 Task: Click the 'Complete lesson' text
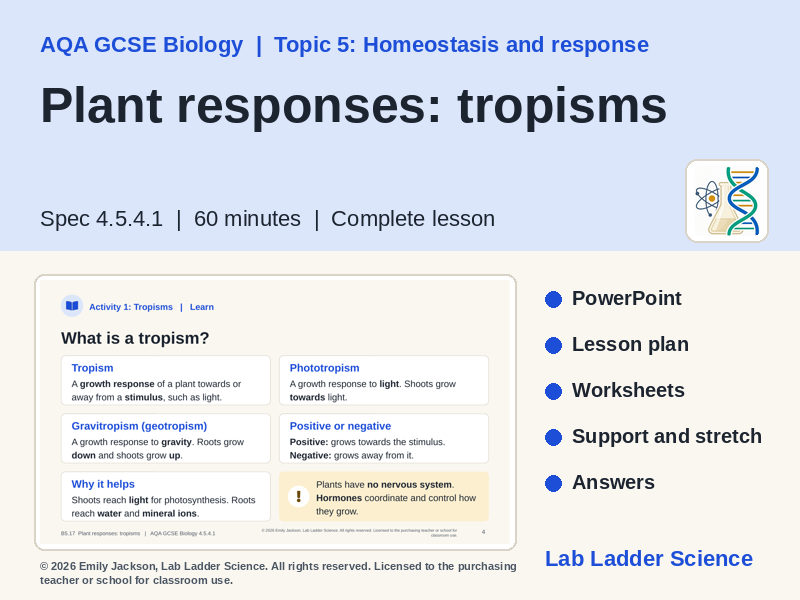tap(413, 219)
